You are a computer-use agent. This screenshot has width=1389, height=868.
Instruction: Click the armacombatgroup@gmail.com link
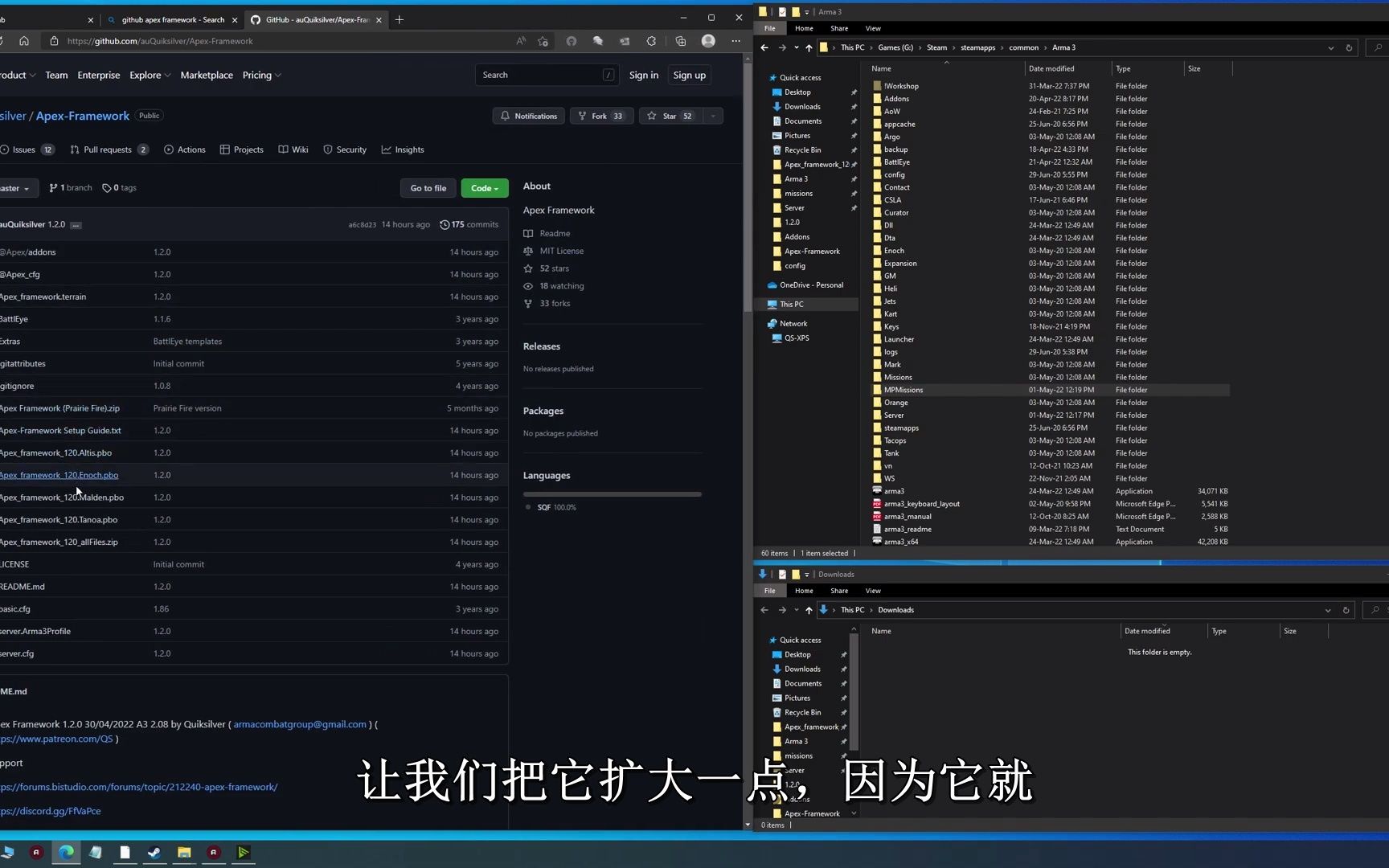pyautogui.click(x=300, y=724)
